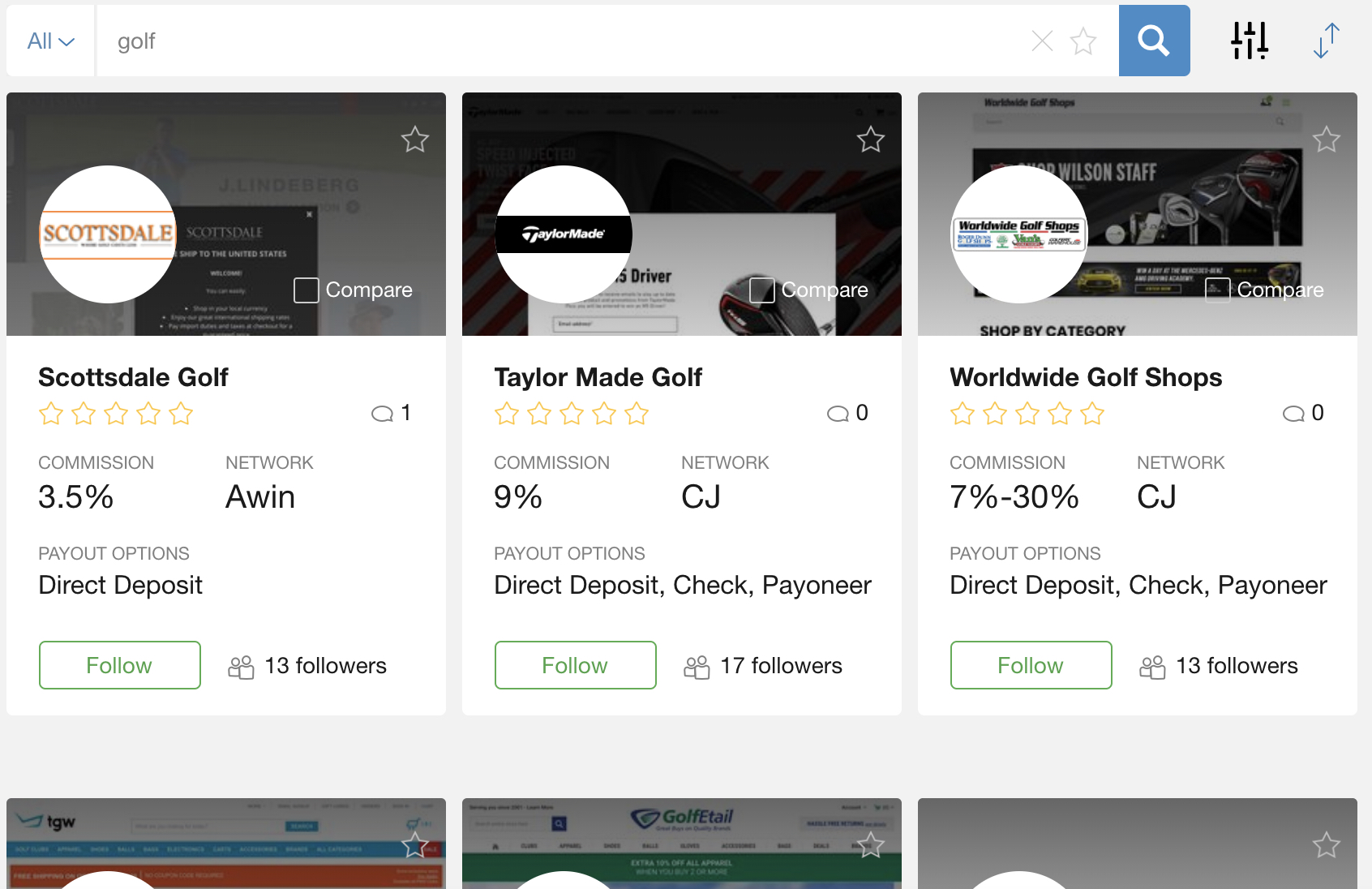Favorite the tgw card with the star icon
Viewport: 1372px width, 889px height.
pyautogui.click(x=415, y=845)
